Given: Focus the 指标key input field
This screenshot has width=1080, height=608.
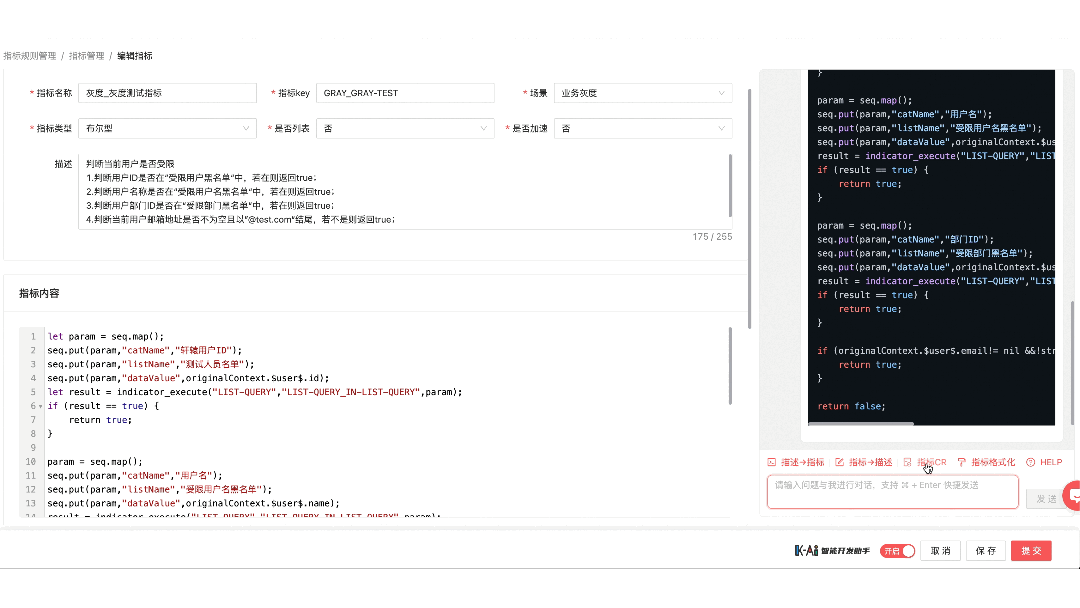Looking at the screenshot, I should click(x=405, y=93).
